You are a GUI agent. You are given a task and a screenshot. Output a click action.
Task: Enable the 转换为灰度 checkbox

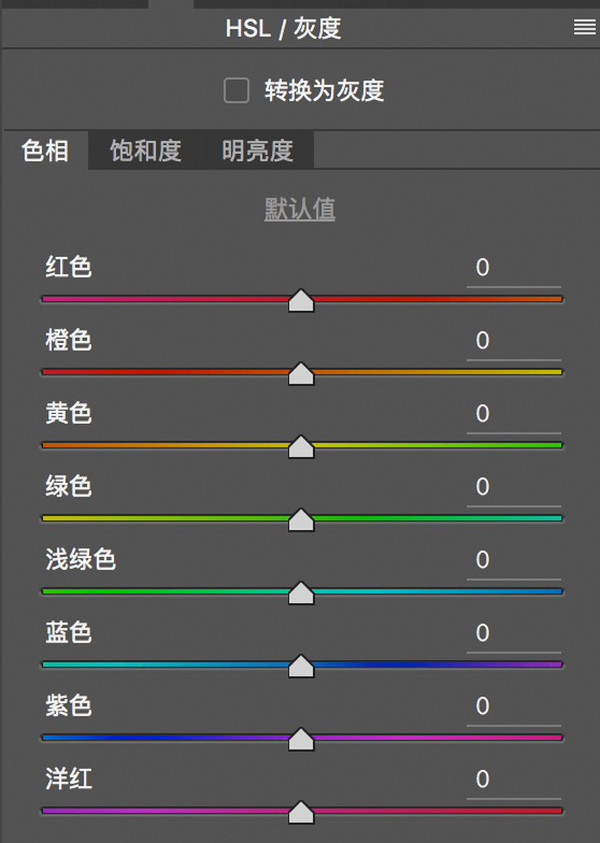coord(236,90)
